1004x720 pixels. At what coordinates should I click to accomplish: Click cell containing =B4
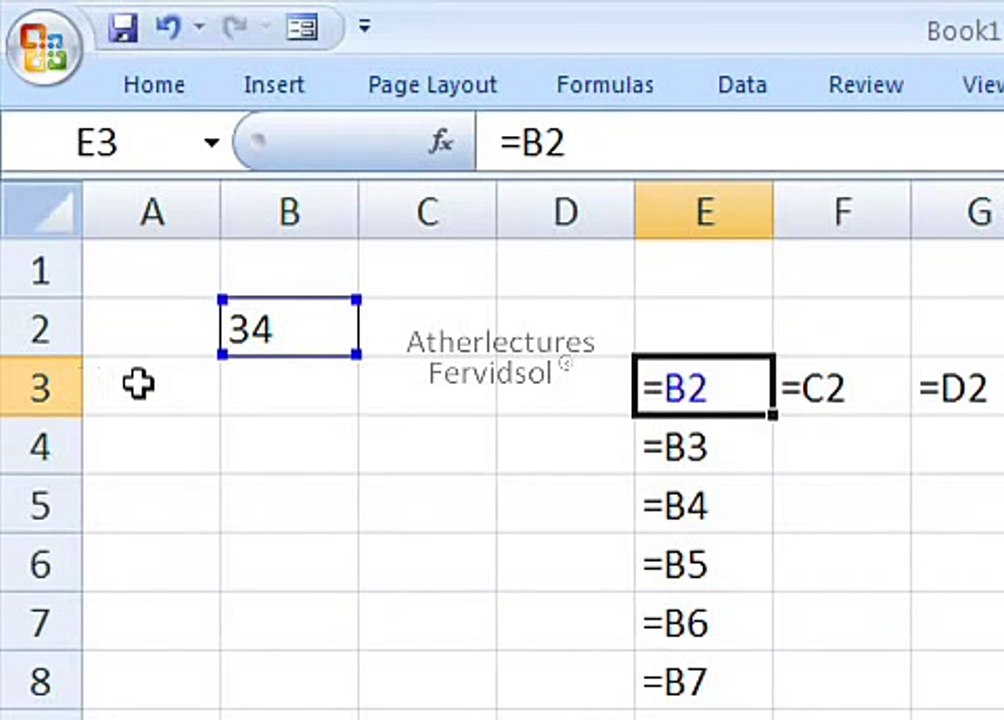pos(704,505)
